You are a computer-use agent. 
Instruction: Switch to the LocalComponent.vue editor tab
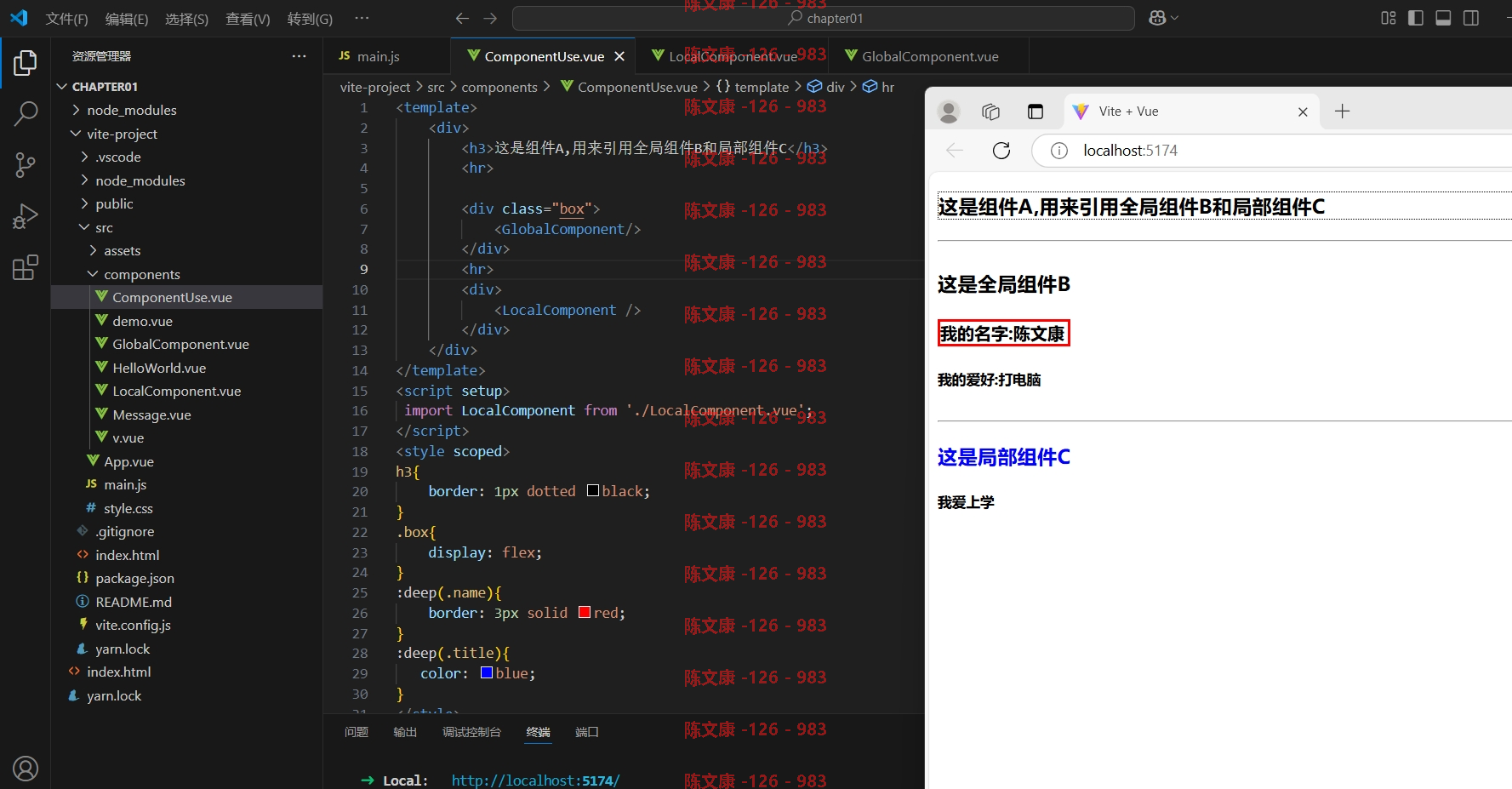(733, 56)
